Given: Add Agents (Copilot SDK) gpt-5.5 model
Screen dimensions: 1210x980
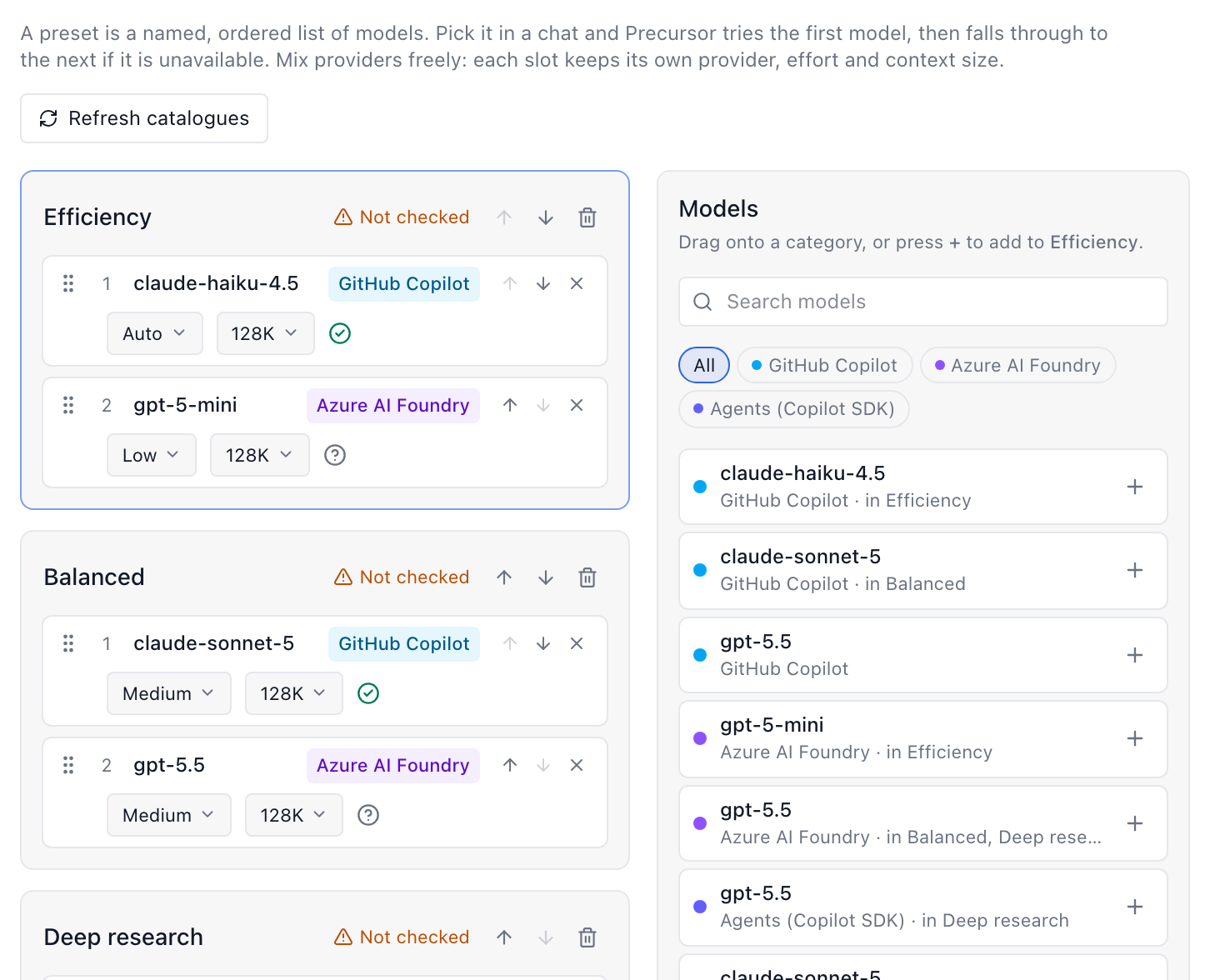Looking at the screenshot, I should click(x=1135, y=907).
